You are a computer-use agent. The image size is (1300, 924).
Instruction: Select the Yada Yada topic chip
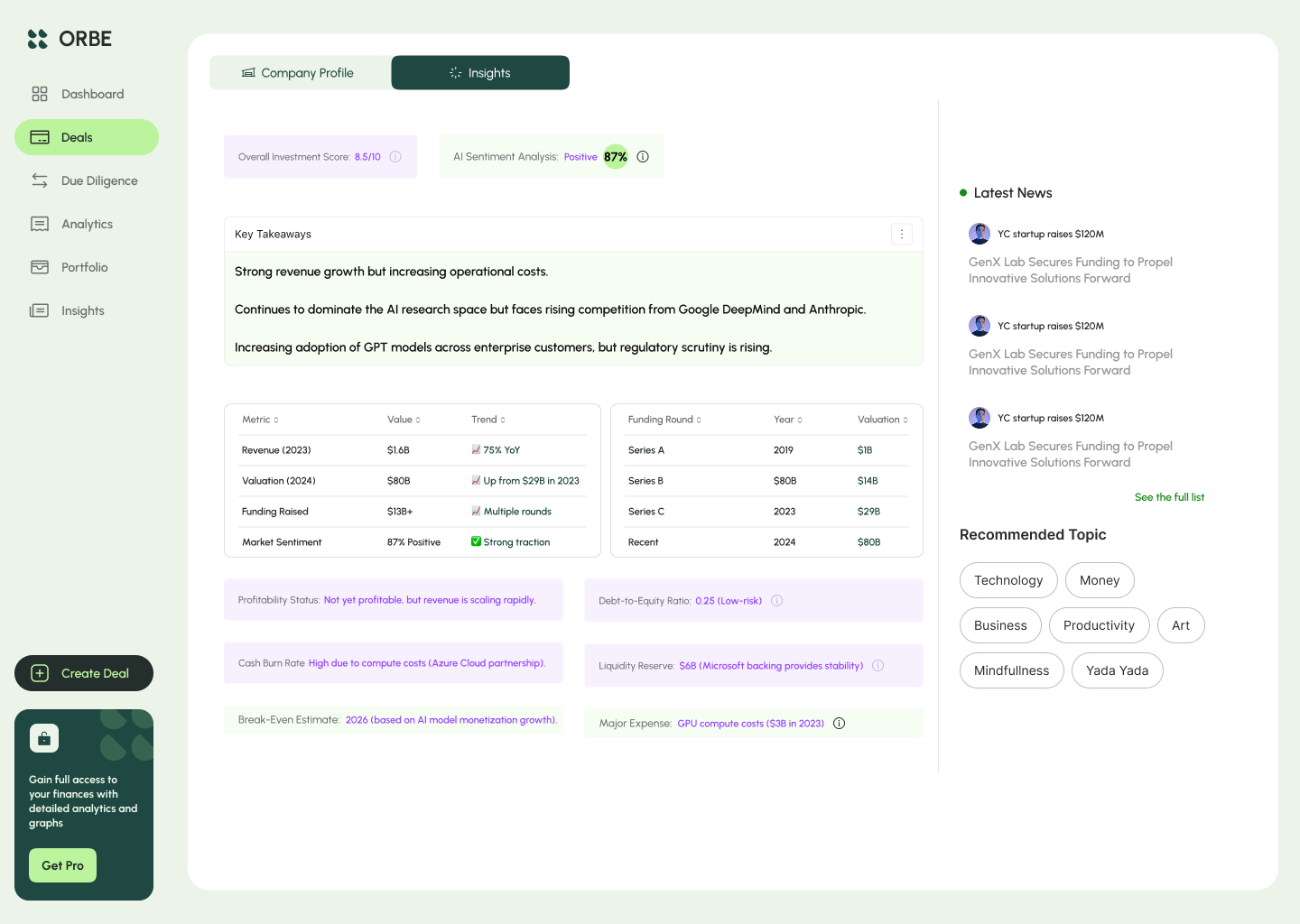coord(1118,670)
